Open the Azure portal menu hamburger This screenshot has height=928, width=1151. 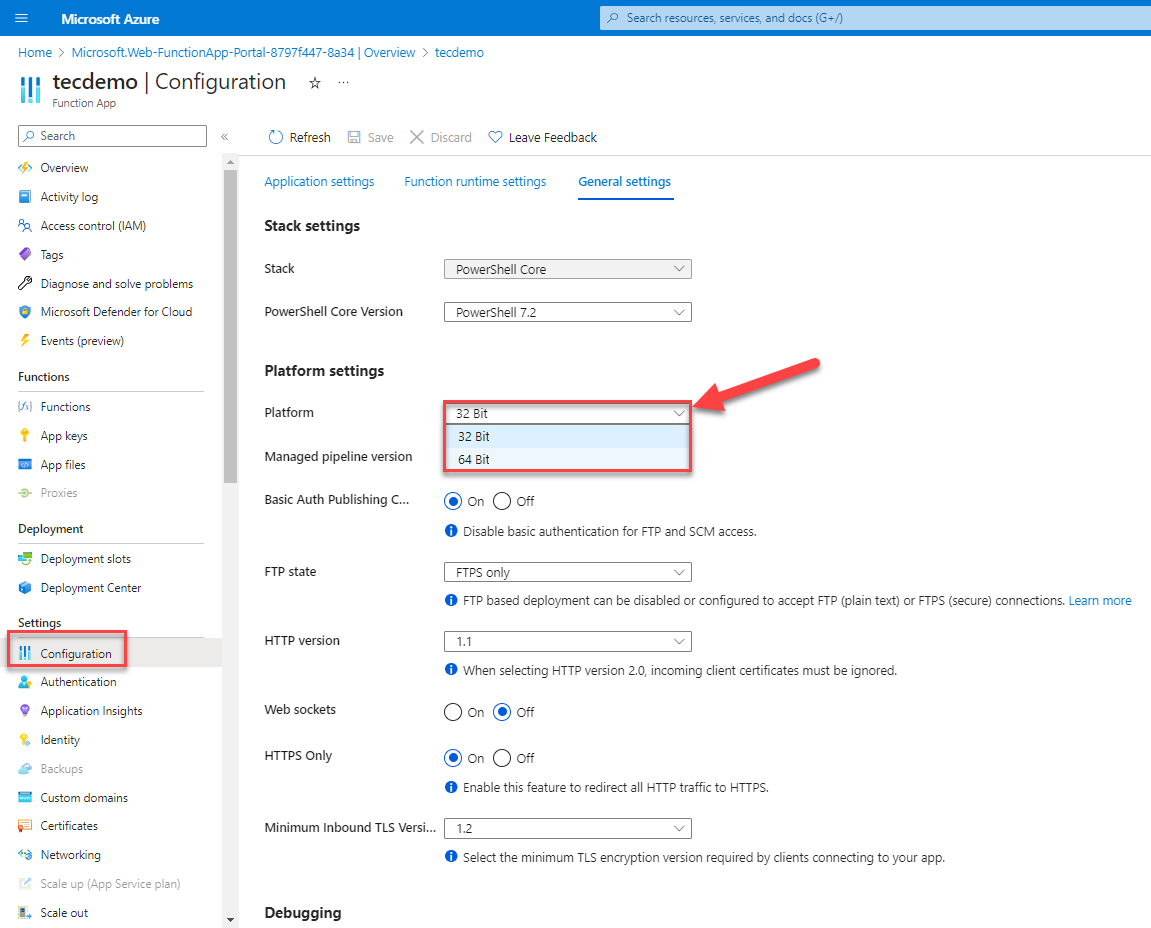(21, 17)
